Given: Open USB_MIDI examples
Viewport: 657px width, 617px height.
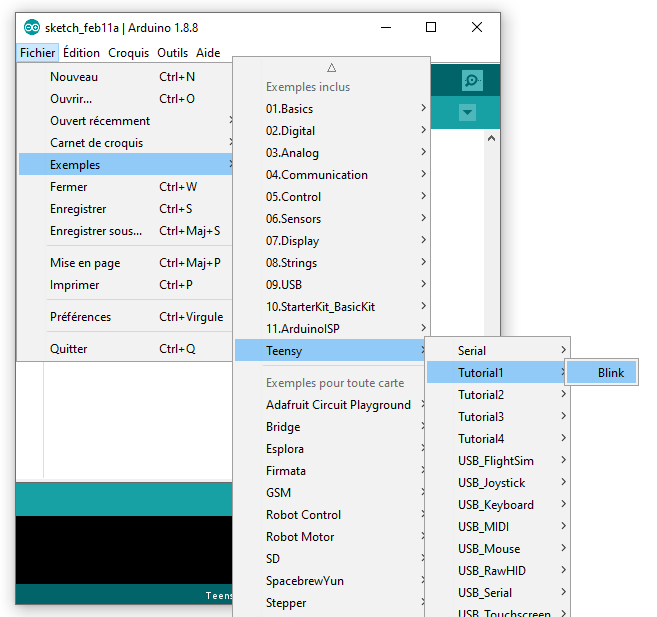Looking at the screenshot, I should click(x=497, y=527).
